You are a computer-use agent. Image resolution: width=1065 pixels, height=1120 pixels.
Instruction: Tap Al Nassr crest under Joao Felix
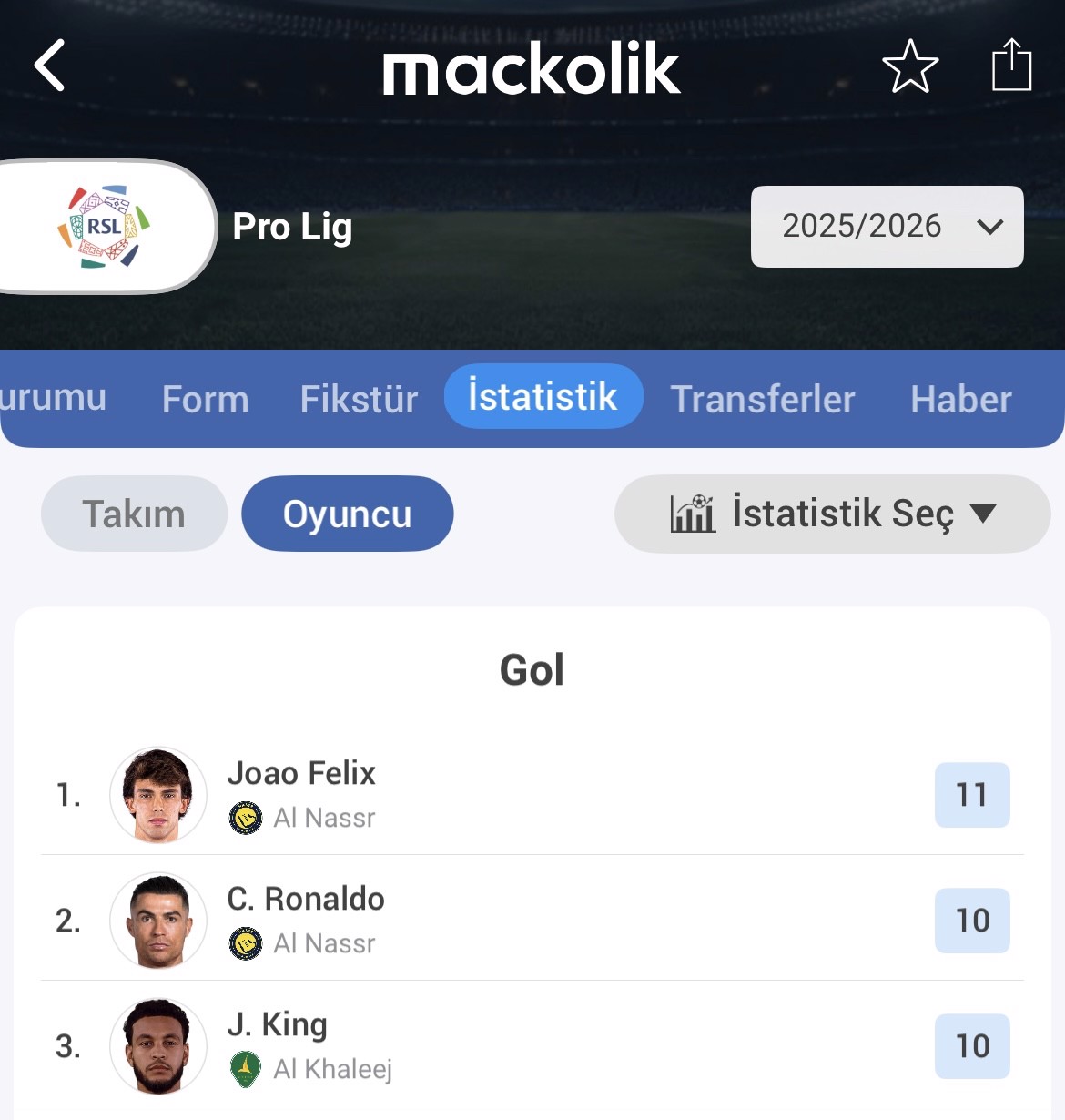[x=246, y=818]
